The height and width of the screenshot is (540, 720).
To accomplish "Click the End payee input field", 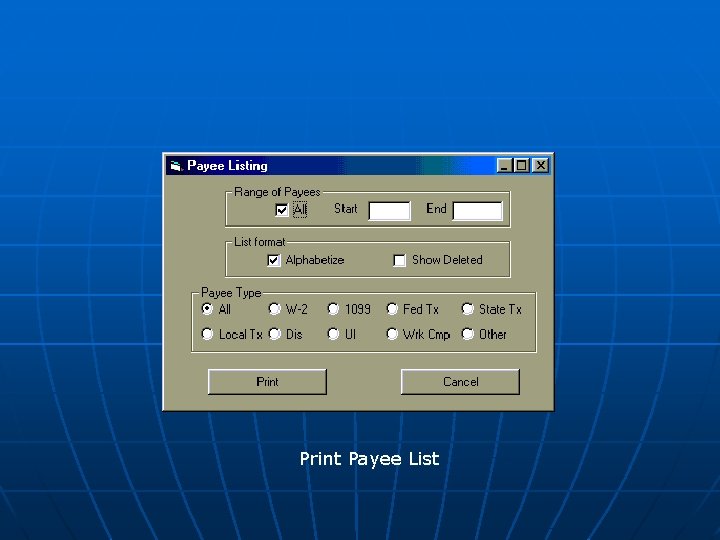I will click(x=478, y=211).
